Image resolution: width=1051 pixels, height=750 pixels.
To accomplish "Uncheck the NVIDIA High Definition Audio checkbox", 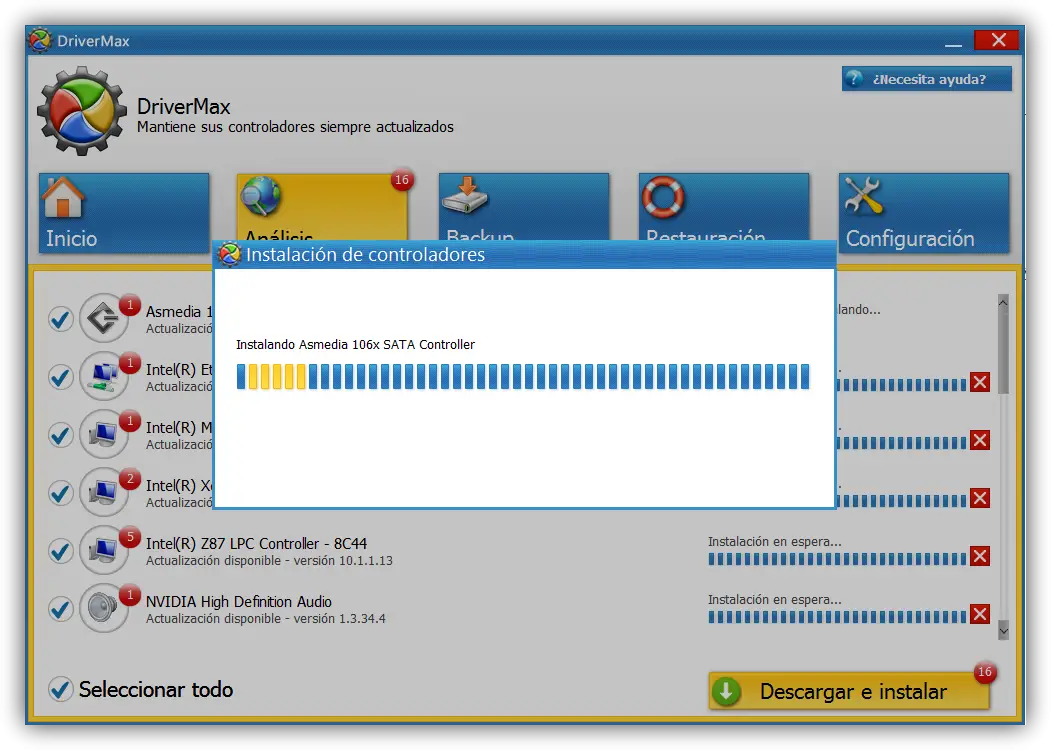I will click(x=60, y=609).
